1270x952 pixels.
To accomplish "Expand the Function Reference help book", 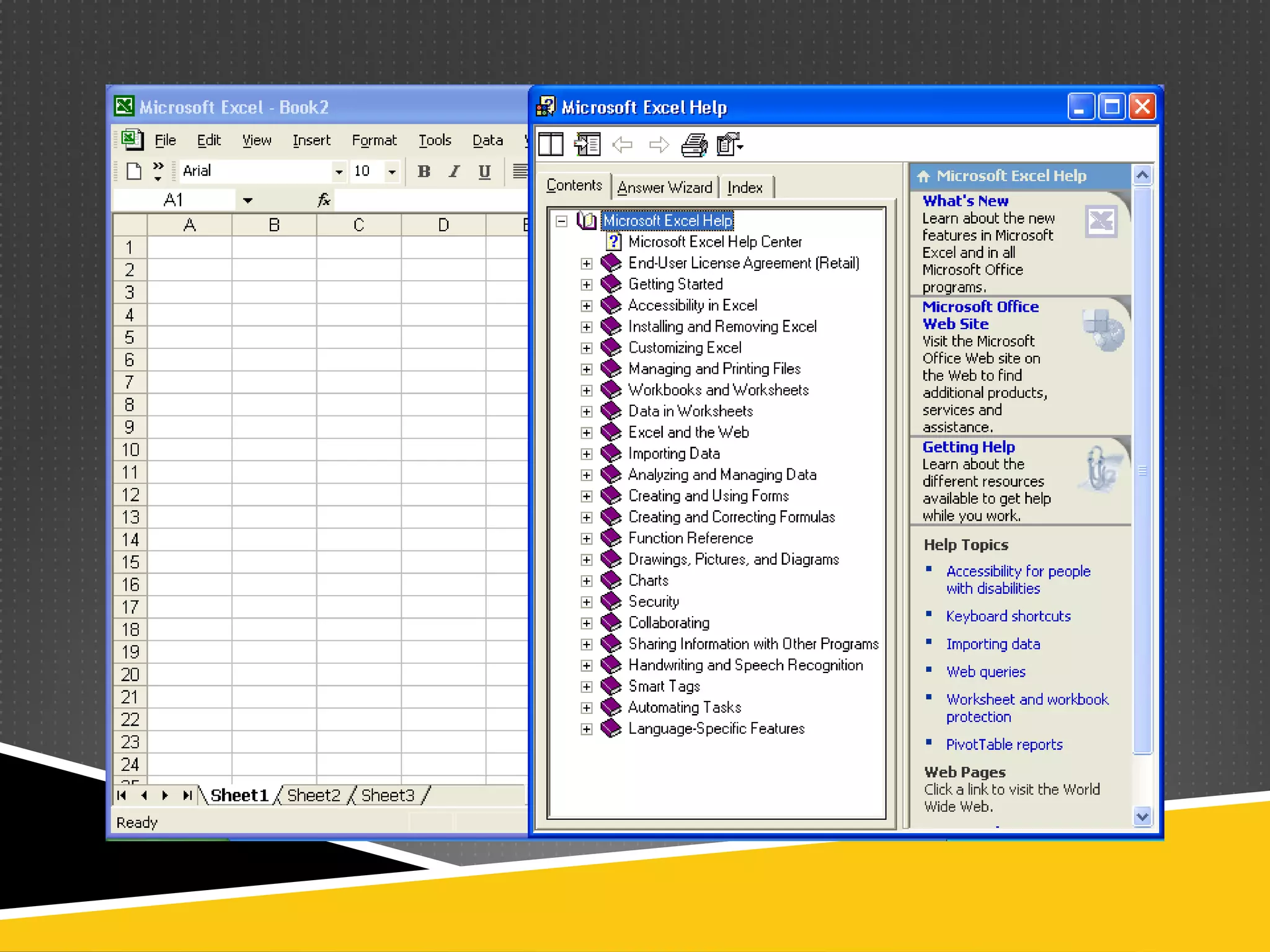I will [x=586, y=539].
